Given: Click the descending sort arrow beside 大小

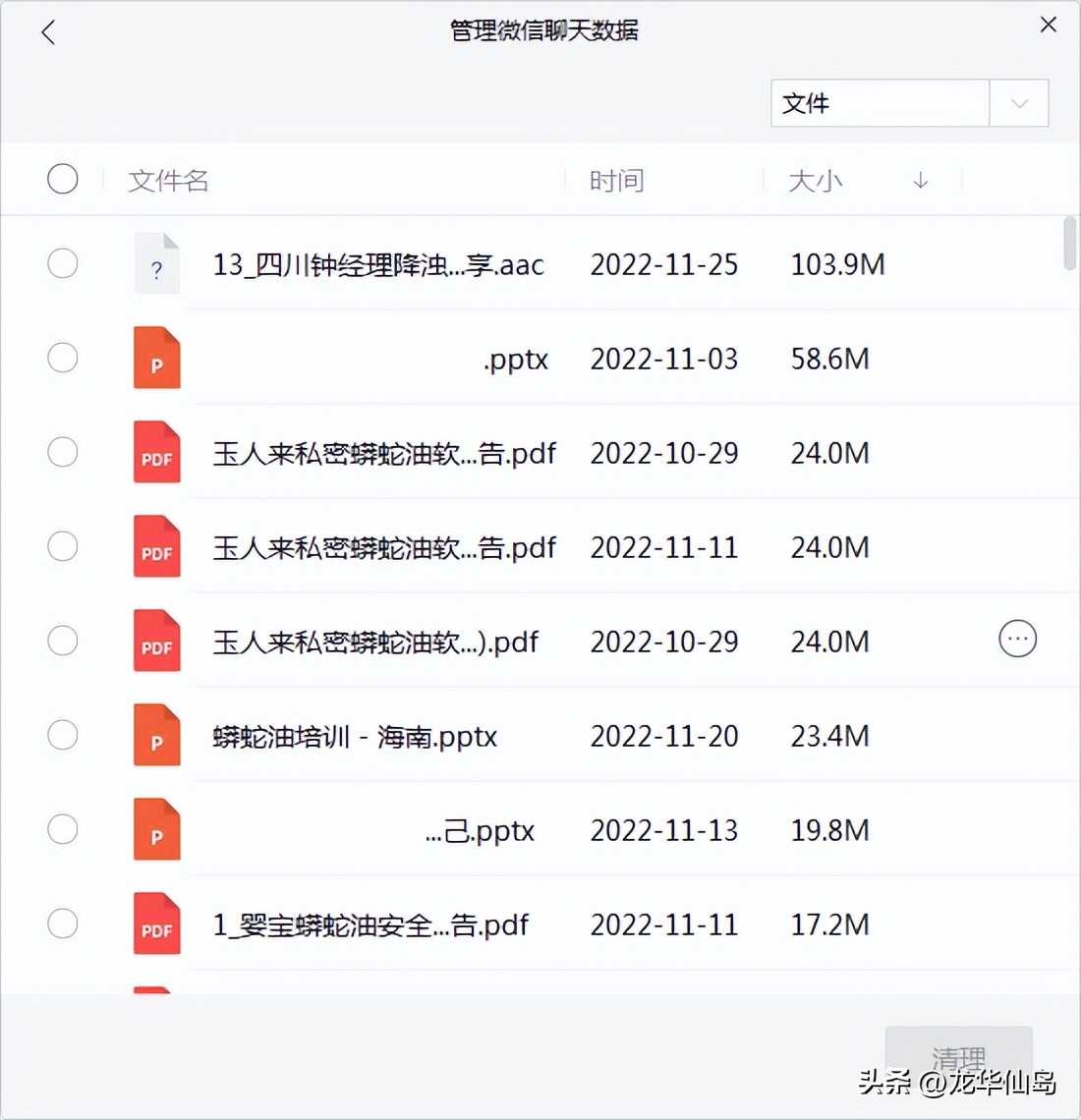Looking at the screenshot, I should 920,181.
